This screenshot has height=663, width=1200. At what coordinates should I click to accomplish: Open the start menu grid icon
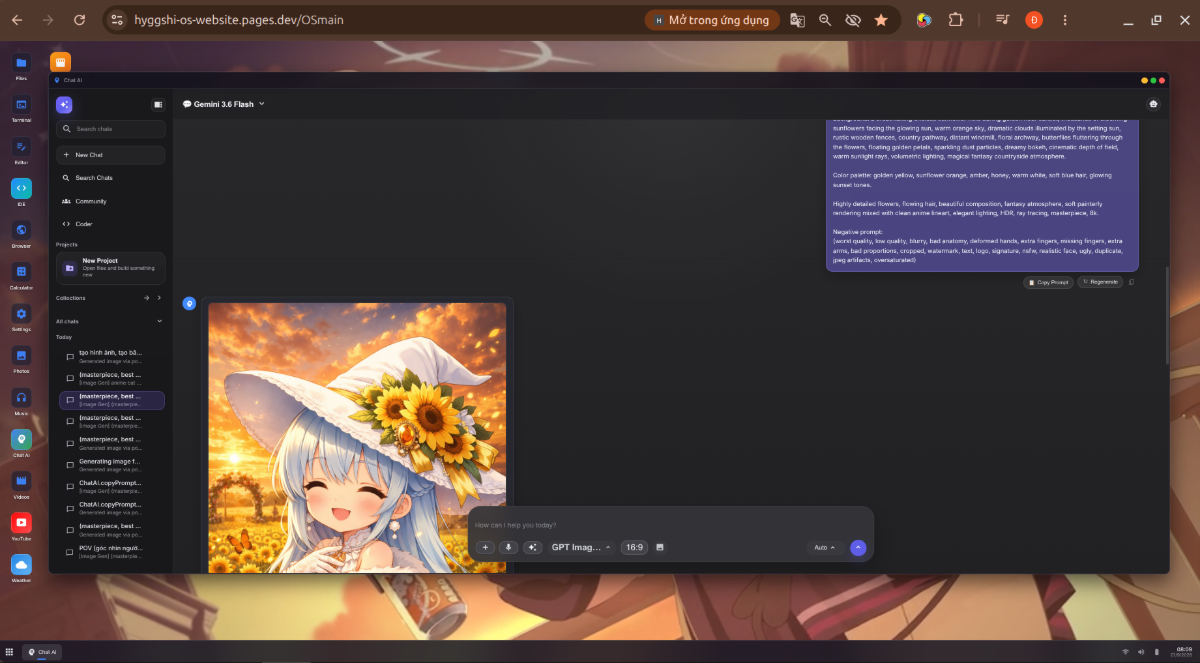click(10, 652)
